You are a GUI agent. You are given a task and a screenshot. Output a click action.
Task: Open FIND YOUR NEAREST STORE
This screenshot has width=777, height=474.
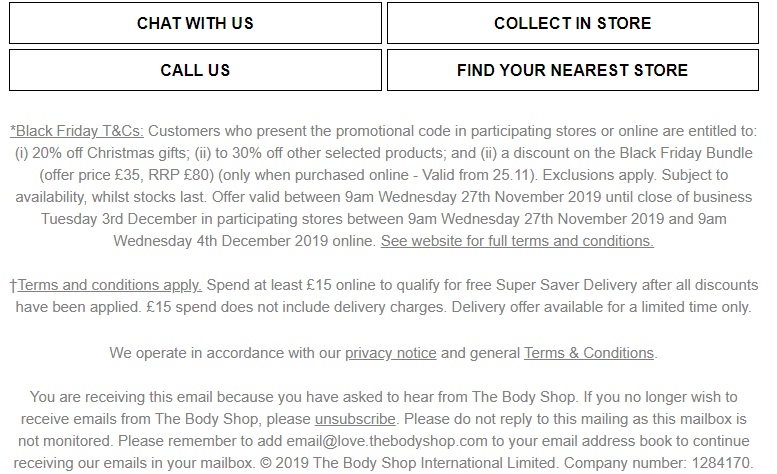pos(572,70)
